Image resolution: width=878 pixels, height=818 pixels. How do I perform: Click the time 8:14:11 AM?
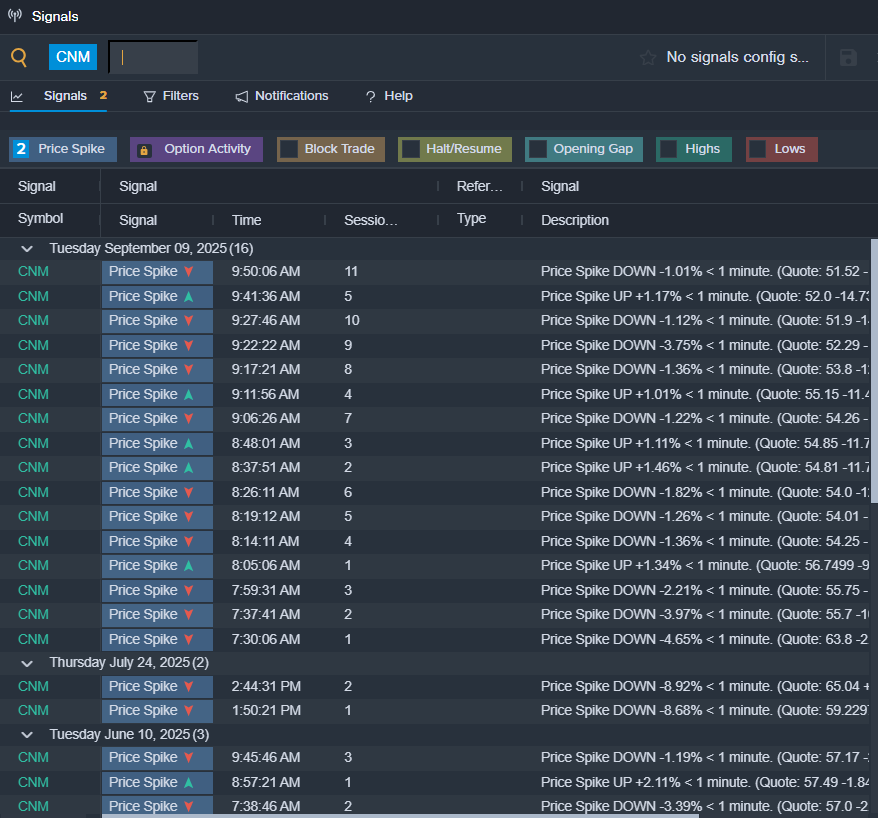(x=265, y=541)
